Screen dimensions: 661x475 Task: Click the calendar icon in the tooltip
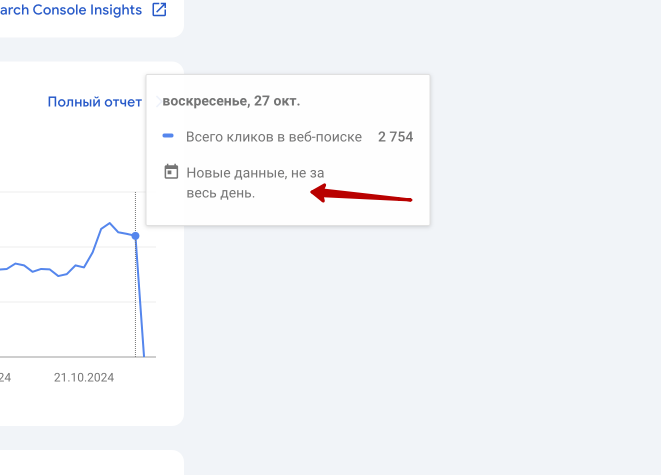[170, 172]
